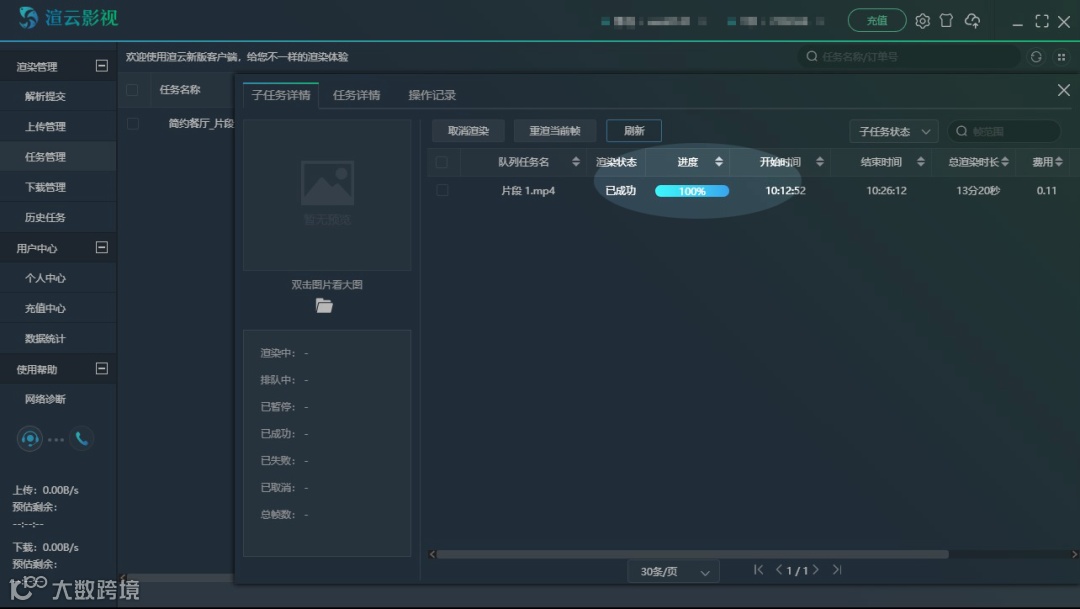Screen dimensions: 1080x609
Task: Open the grid view options icon
Action: pyautogui.click(x=1061, y=57)
